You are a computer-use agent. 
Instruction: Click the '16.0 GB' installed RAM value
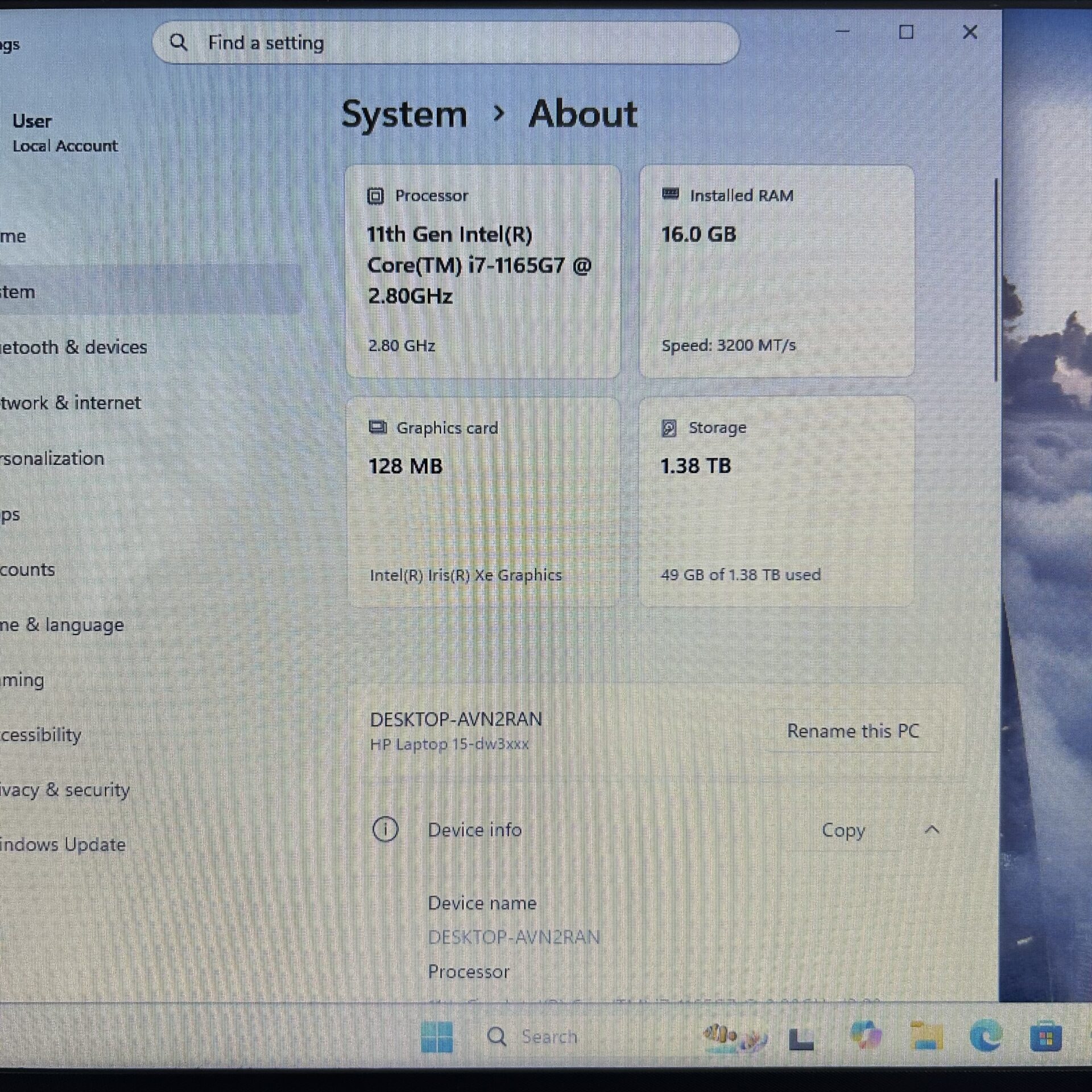click(698, 234)
